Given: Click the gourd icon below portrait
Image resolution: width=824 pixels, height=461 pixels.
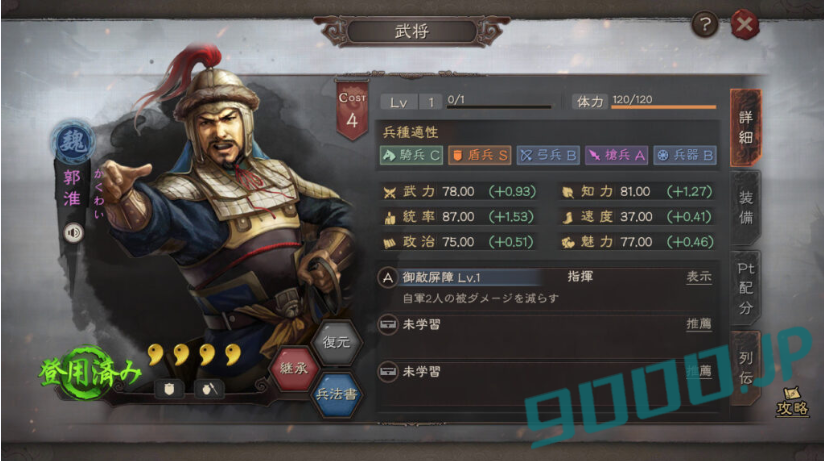Looking at the screenshot, I should 209,389.
